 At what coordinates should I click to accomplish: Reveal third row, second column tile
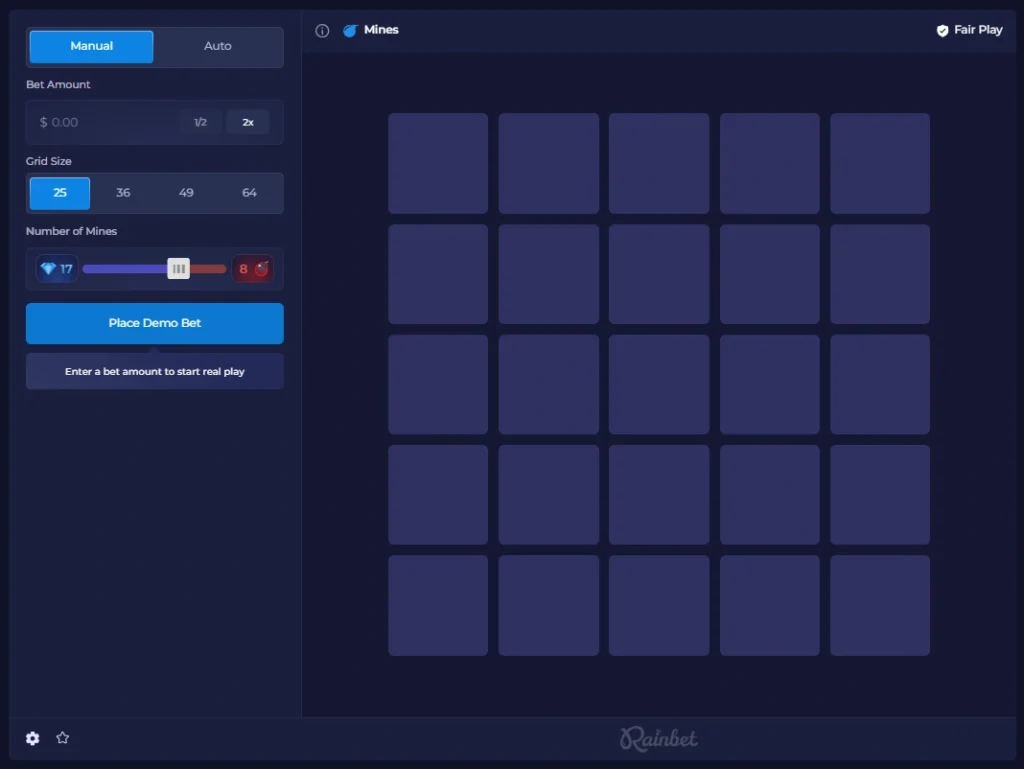(549, 384)
